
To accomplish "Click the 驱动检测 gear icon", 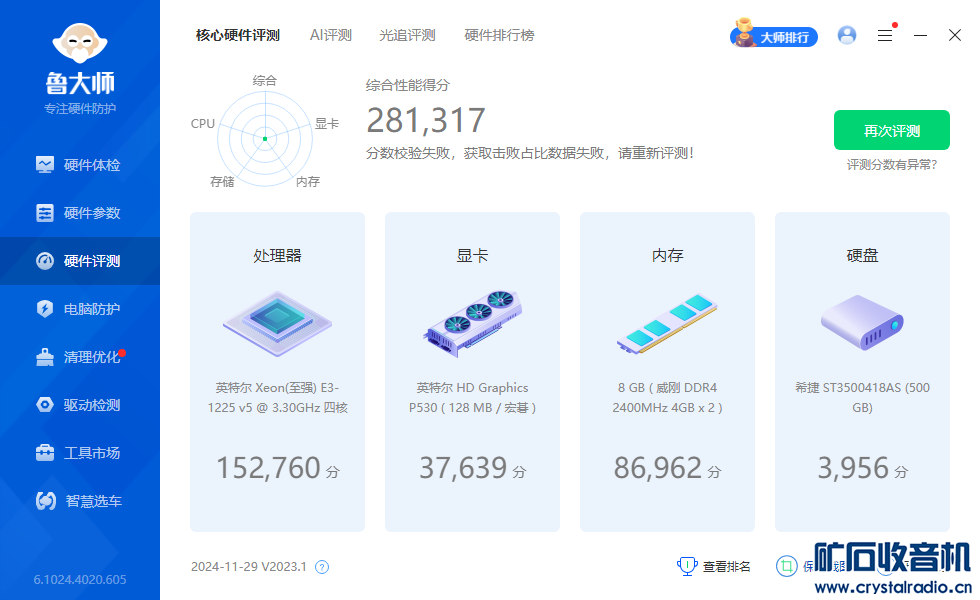I will [x=45, y=405].
